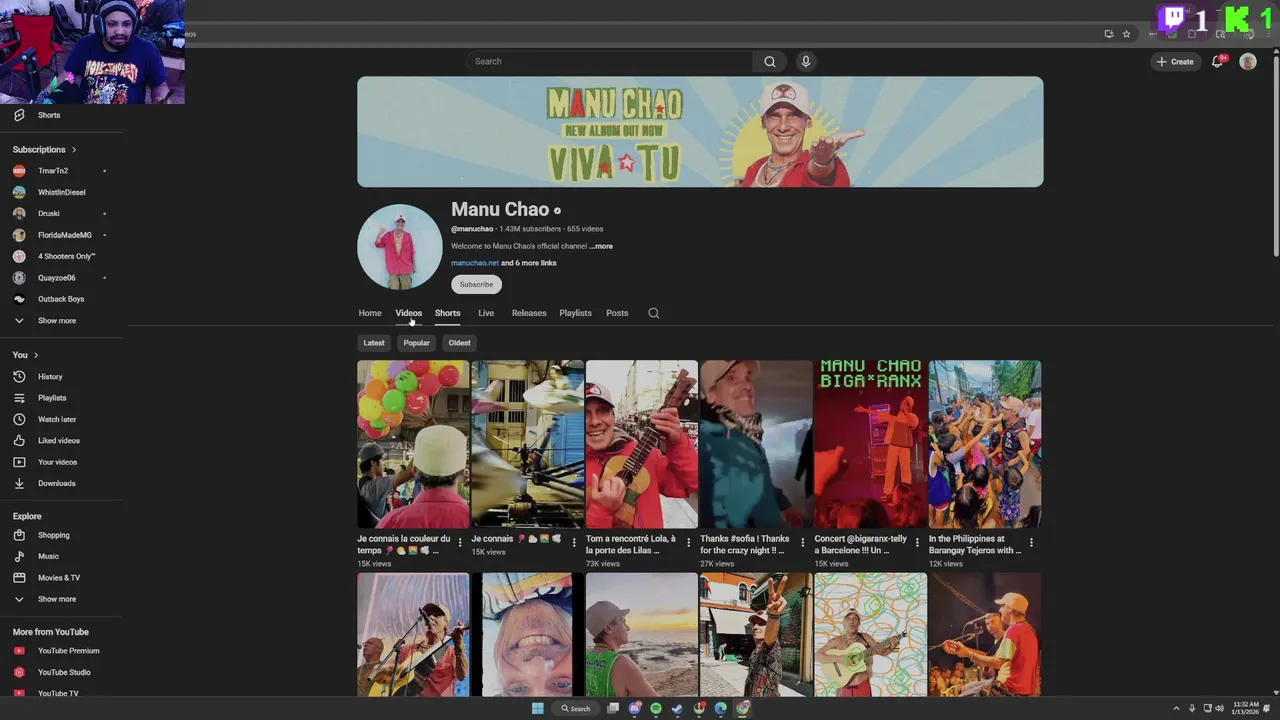Open options menu for 'Je connais la couleur' short
Screen dimensions: 1280x720
coord(460,542)
